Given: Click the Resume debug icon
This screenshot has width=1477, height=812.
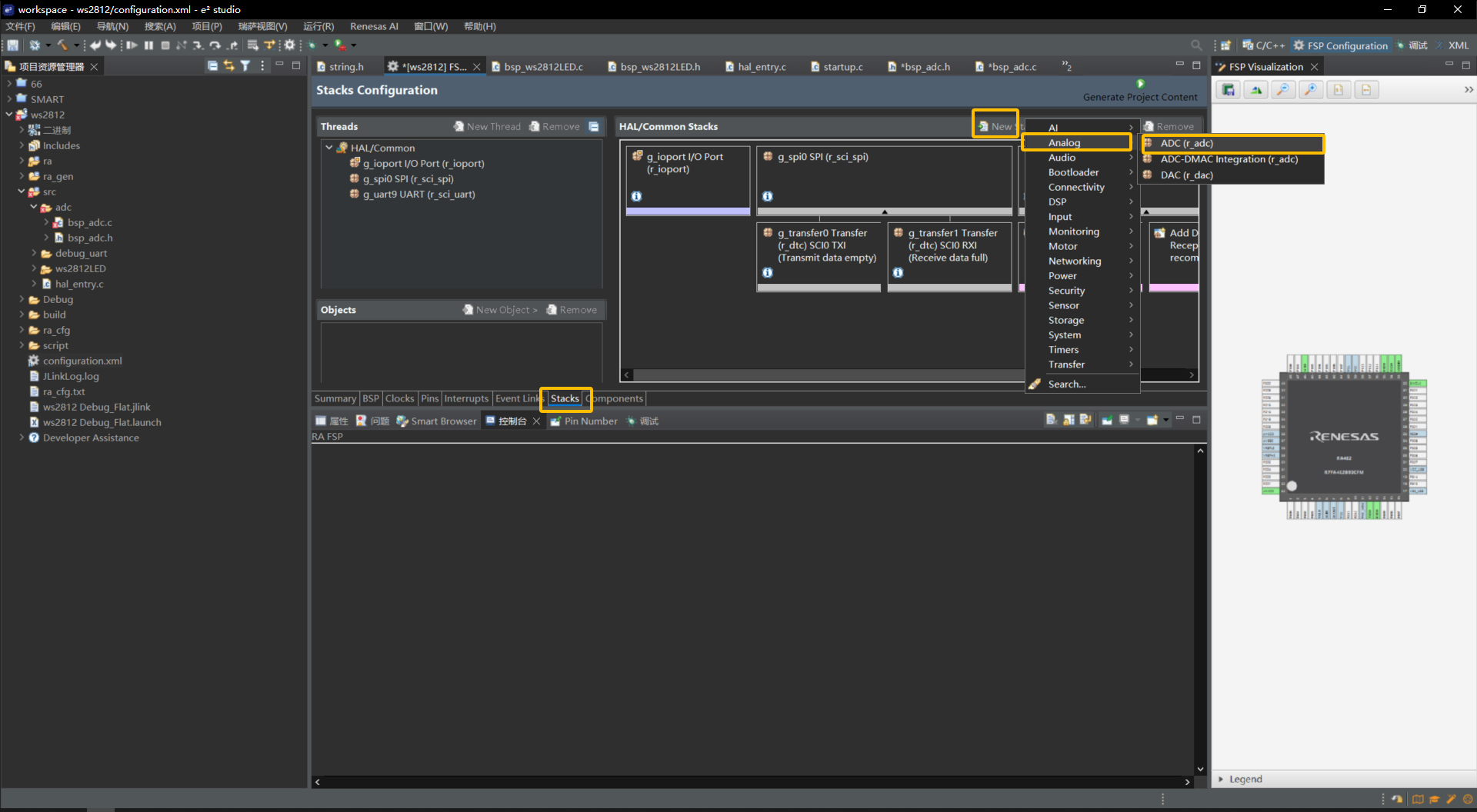Looking at the screenshot, I should [132, 45].
